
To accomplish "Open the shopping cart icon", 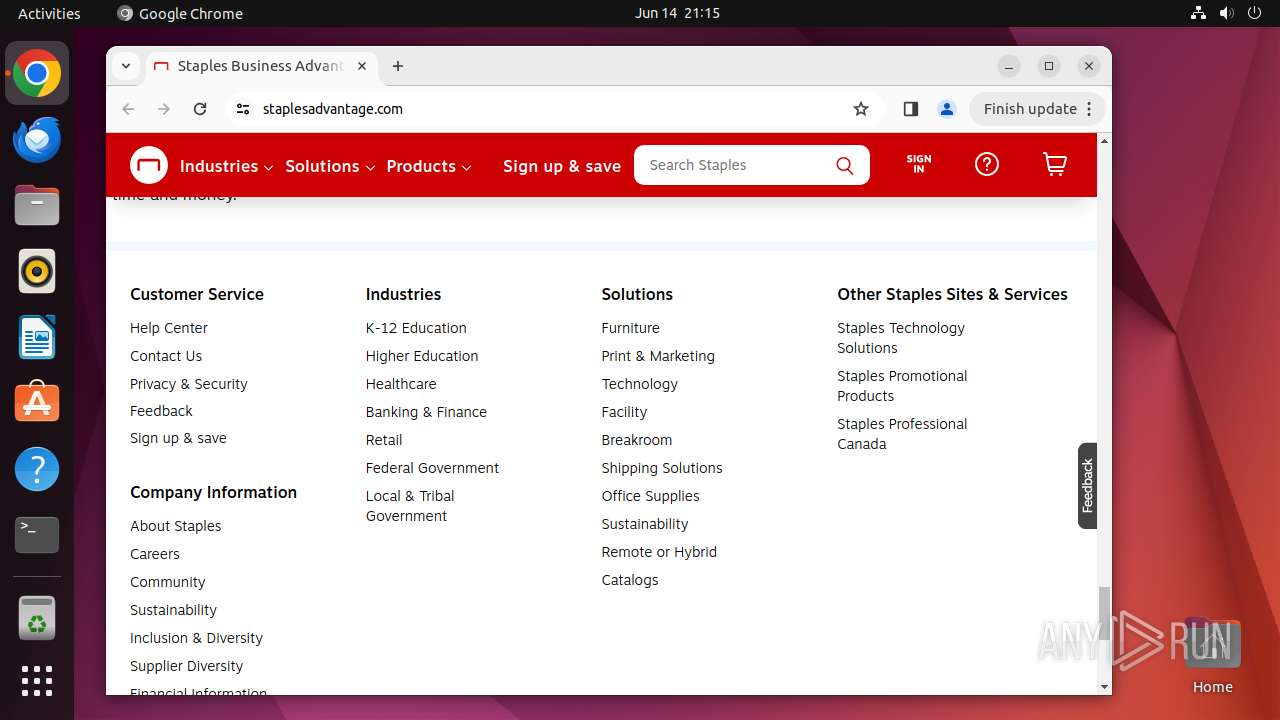I will [x=1055, y=164].
